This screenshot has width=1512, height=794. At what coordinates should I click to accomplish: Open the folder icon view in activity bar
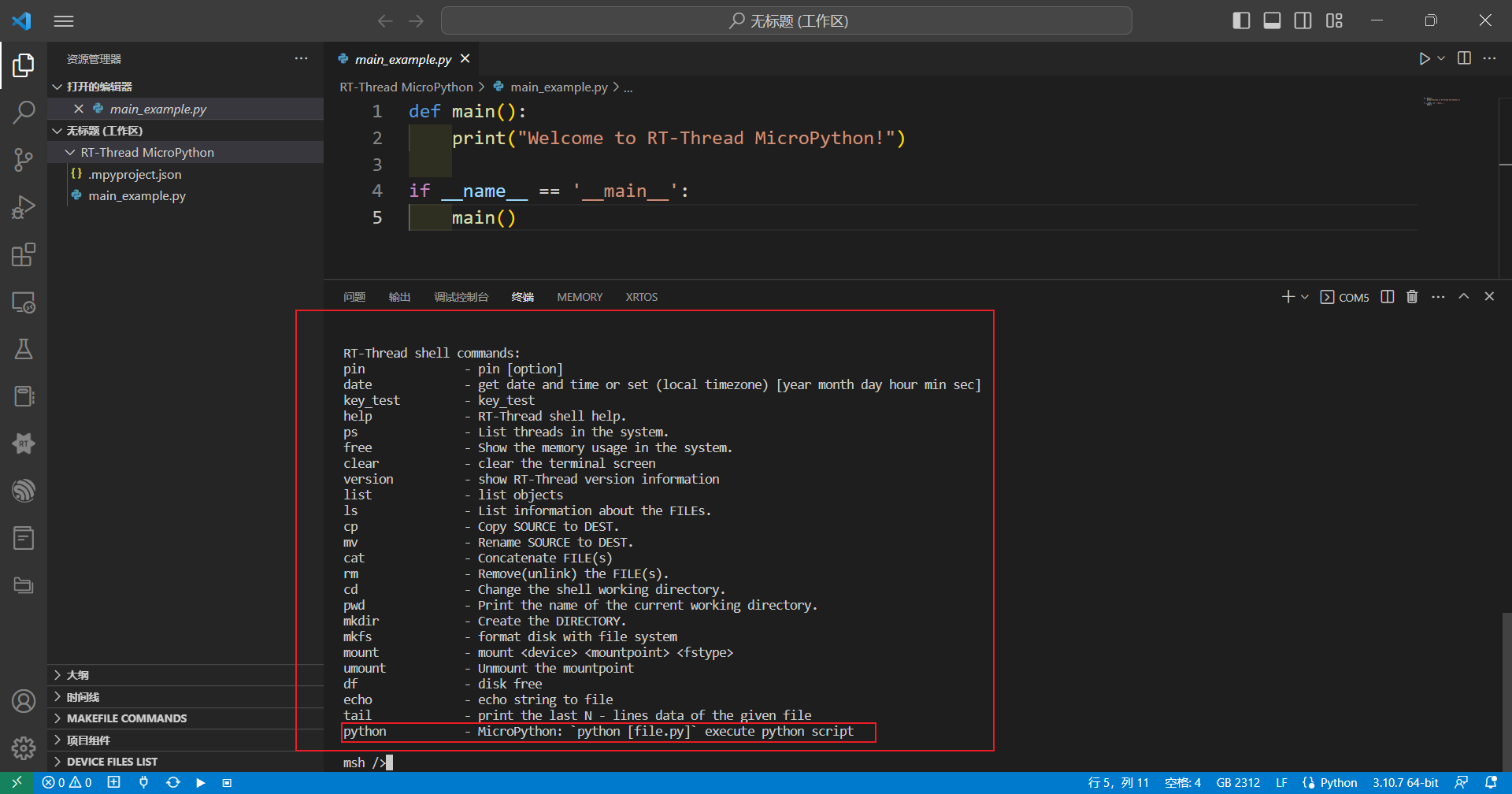[24, 585]
